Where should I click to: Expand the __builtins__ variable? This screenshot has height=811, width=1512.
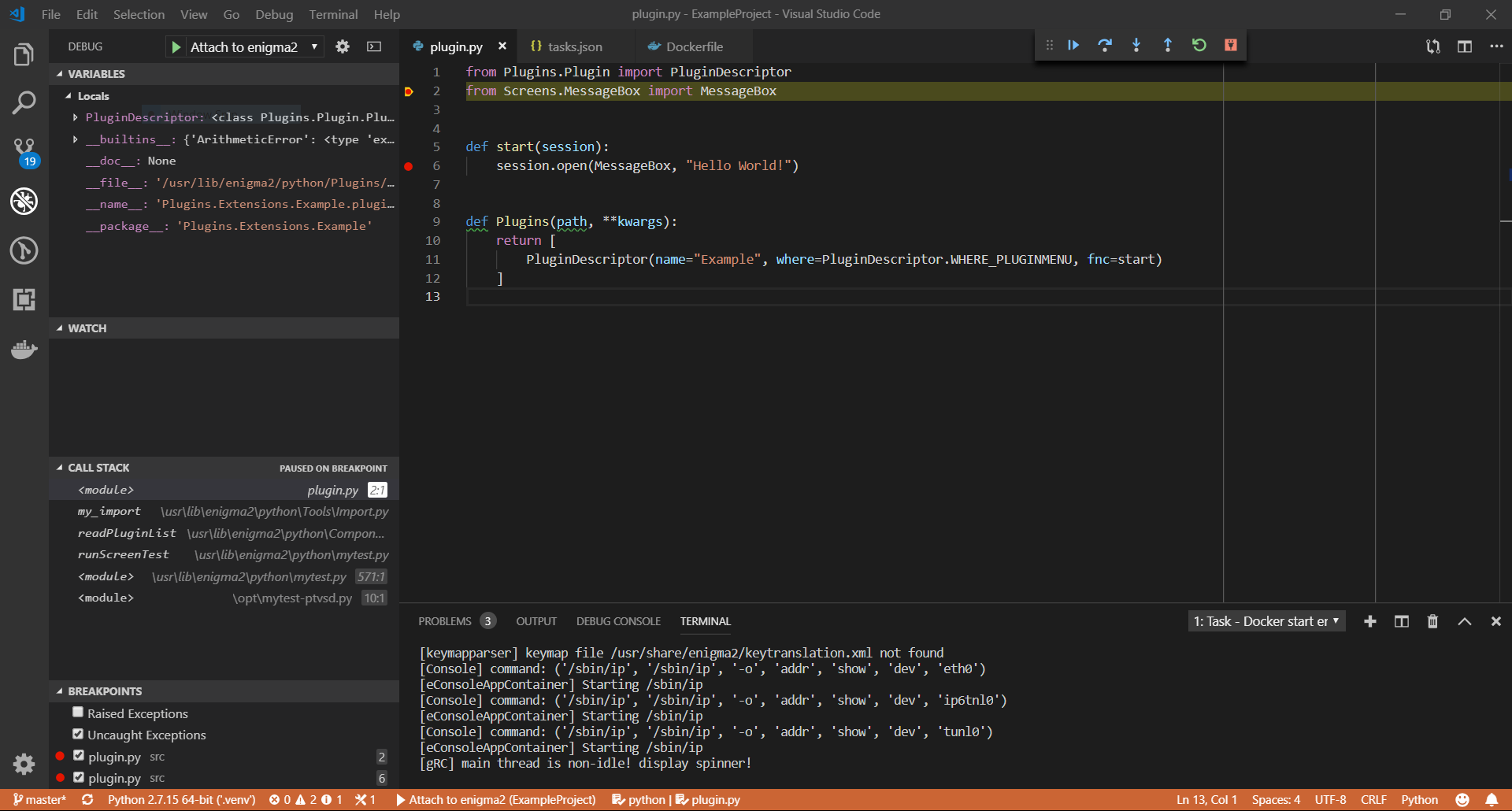point(75,139)
